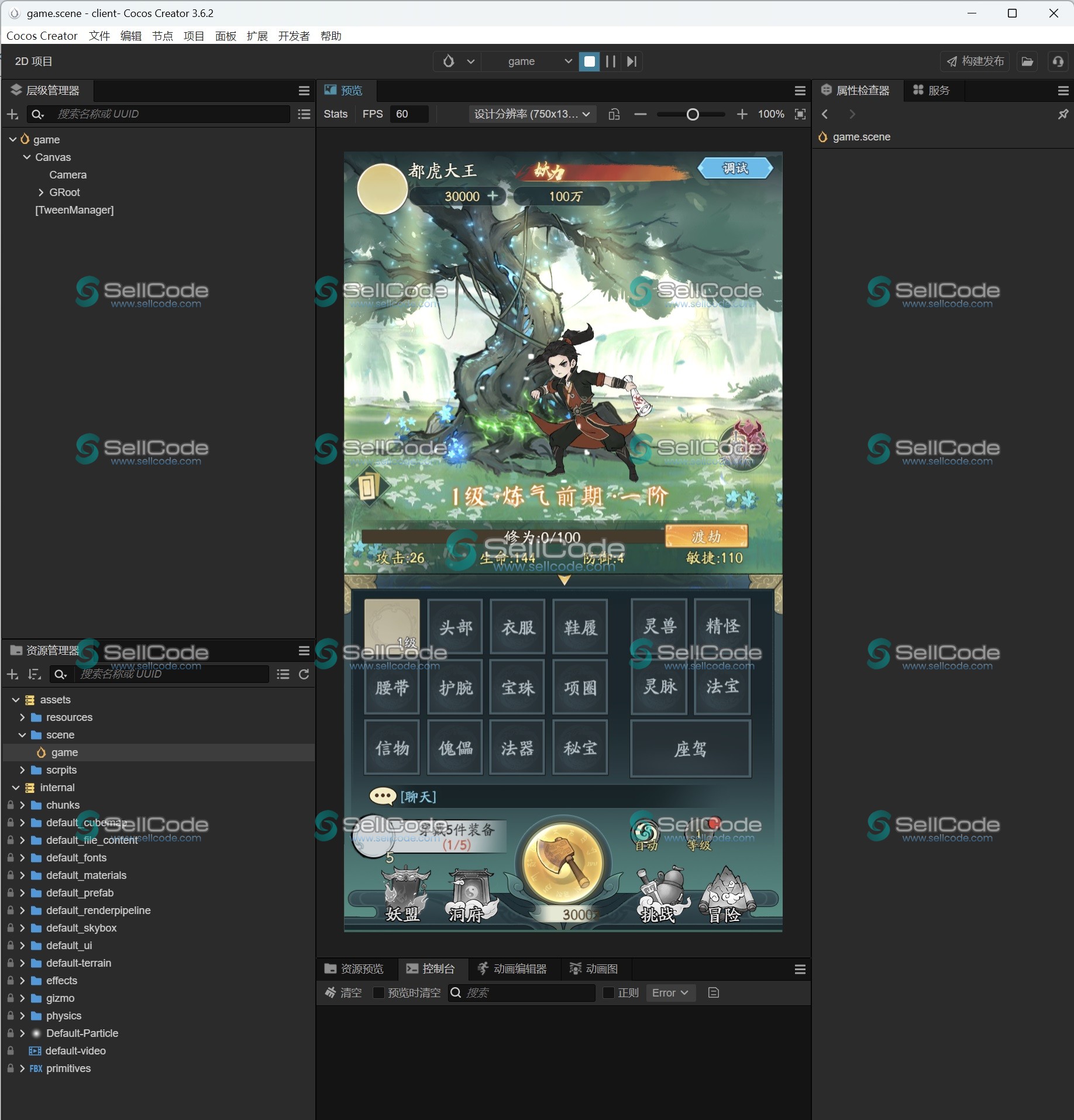Collapse the scene folder
The width and height of the screenshot is (1074, 1120).
tap(22, 735)
